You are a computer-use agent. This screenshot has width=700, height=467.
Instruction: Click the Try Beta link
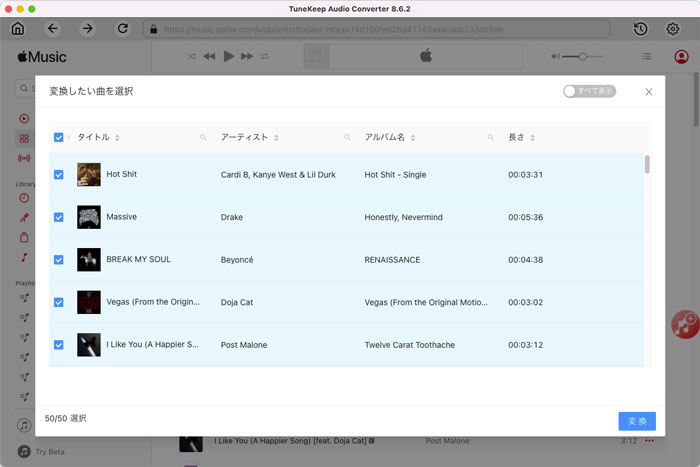50,452
